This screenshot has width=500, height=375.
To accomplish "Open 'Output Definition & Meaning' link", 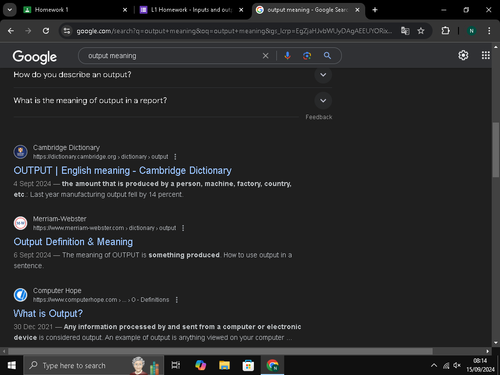I will click(73, 242).
